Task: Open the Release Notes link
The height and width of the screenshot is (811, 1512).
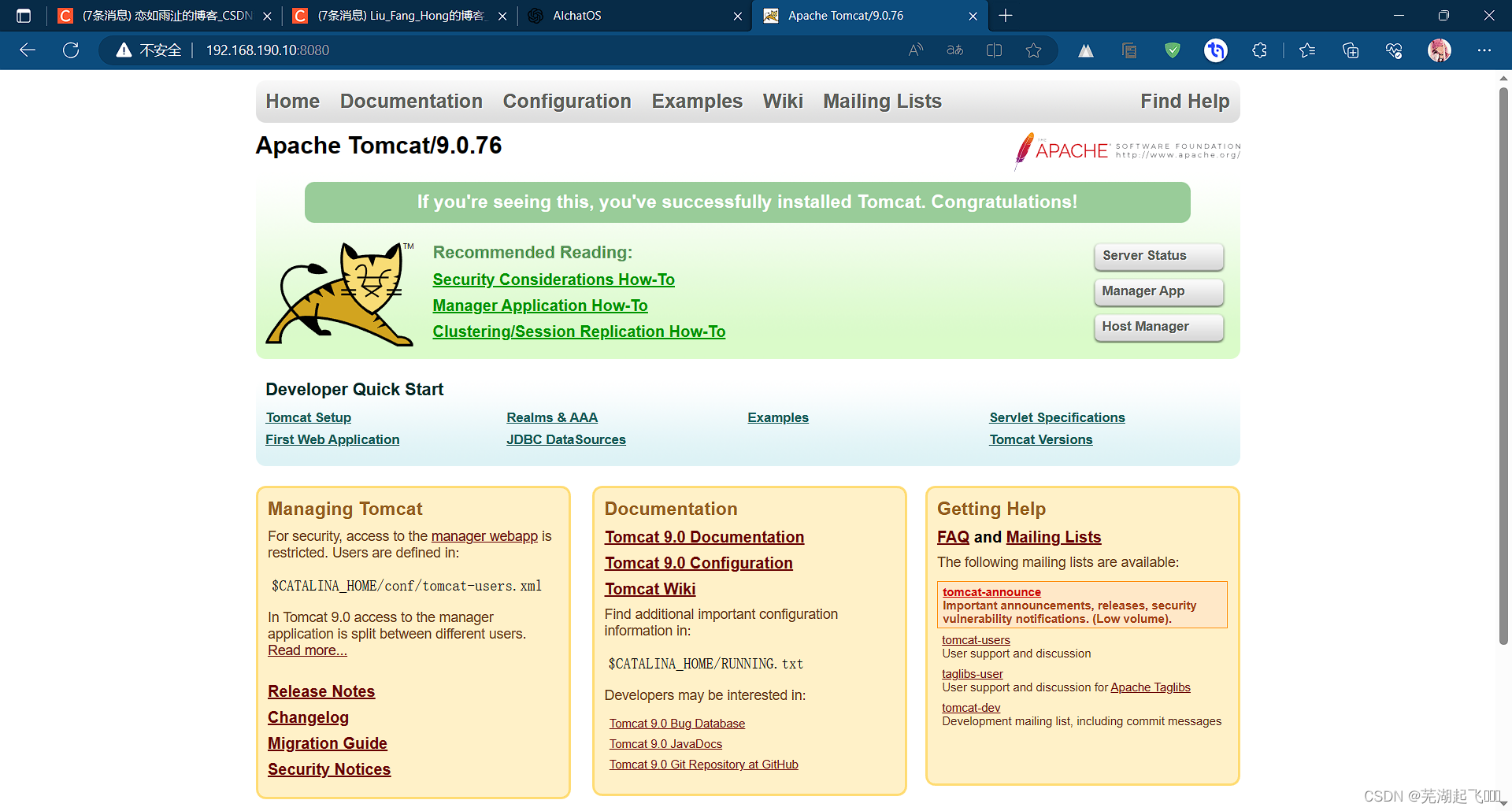Action: (321, 691)
